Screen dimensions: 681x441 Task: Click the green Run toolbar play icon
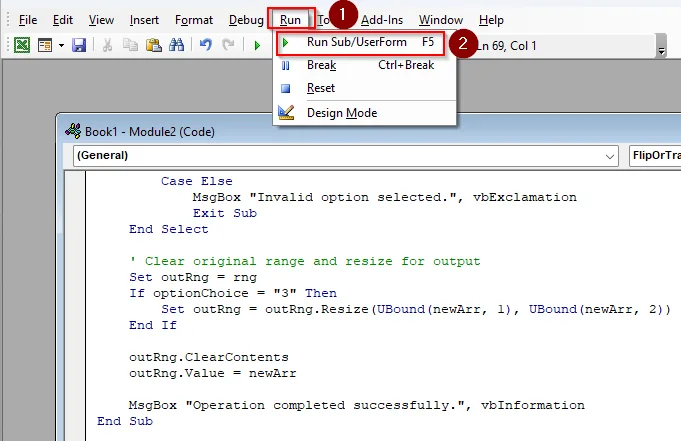[x=257, y=45]
